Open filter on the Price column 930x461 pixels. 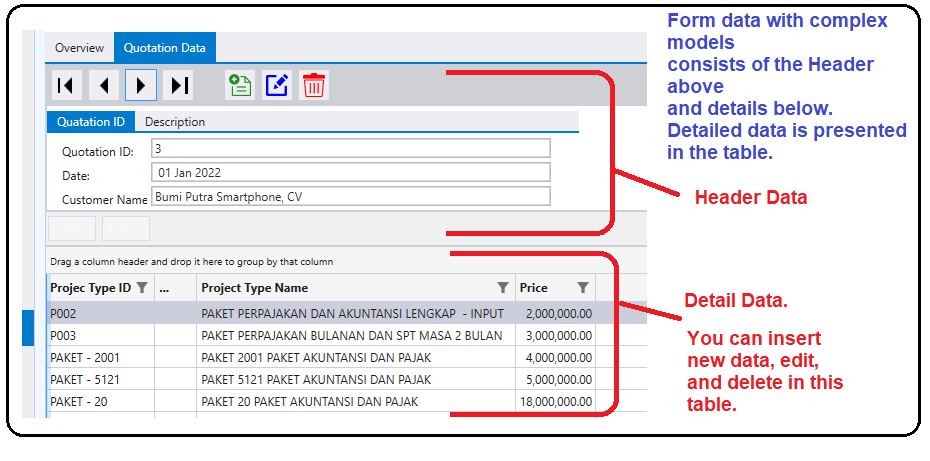tap(583, 288)
